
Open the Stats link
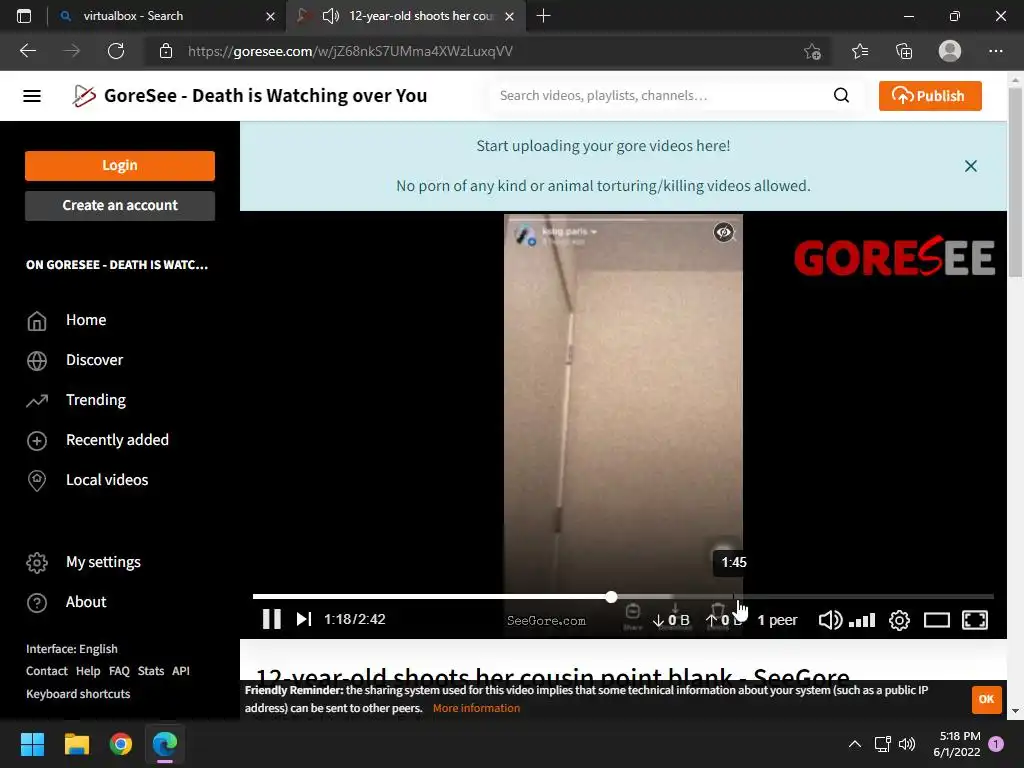[151, 671]
